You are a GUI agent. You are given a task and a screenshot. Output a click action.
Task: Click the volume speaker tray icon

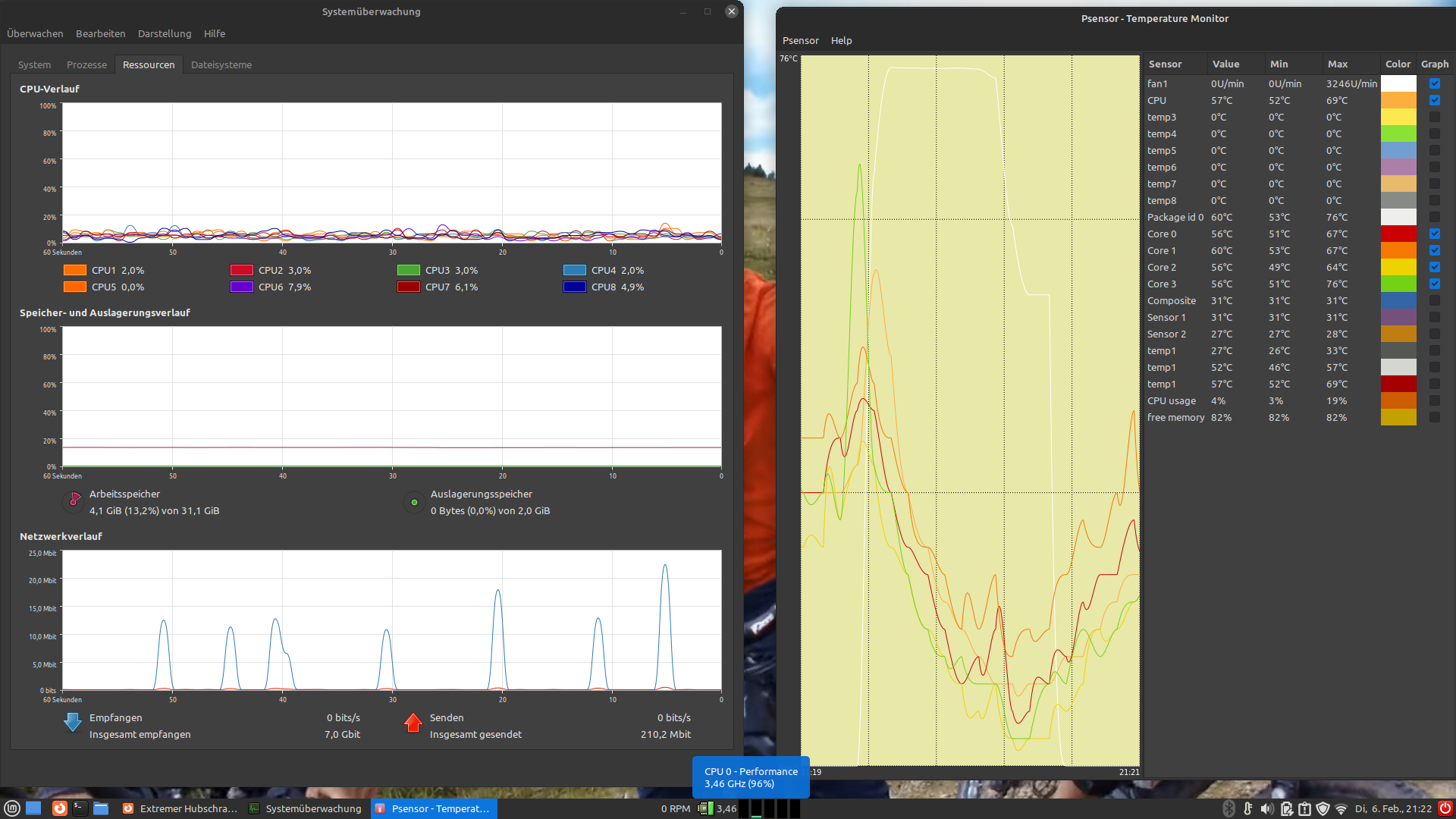click(x=1266, y=808)
